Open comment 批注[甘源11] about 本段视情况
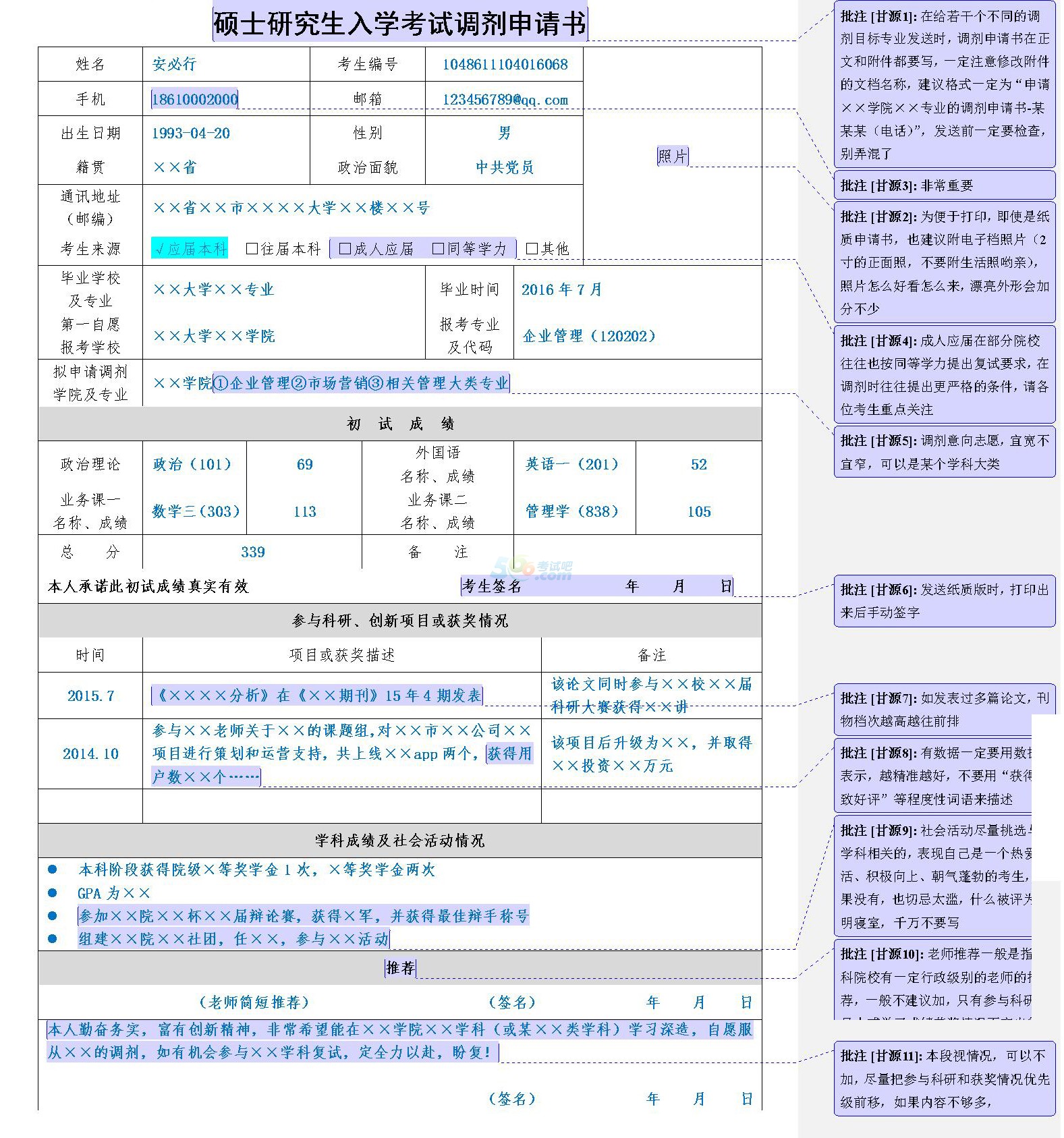 (945, 1079)
